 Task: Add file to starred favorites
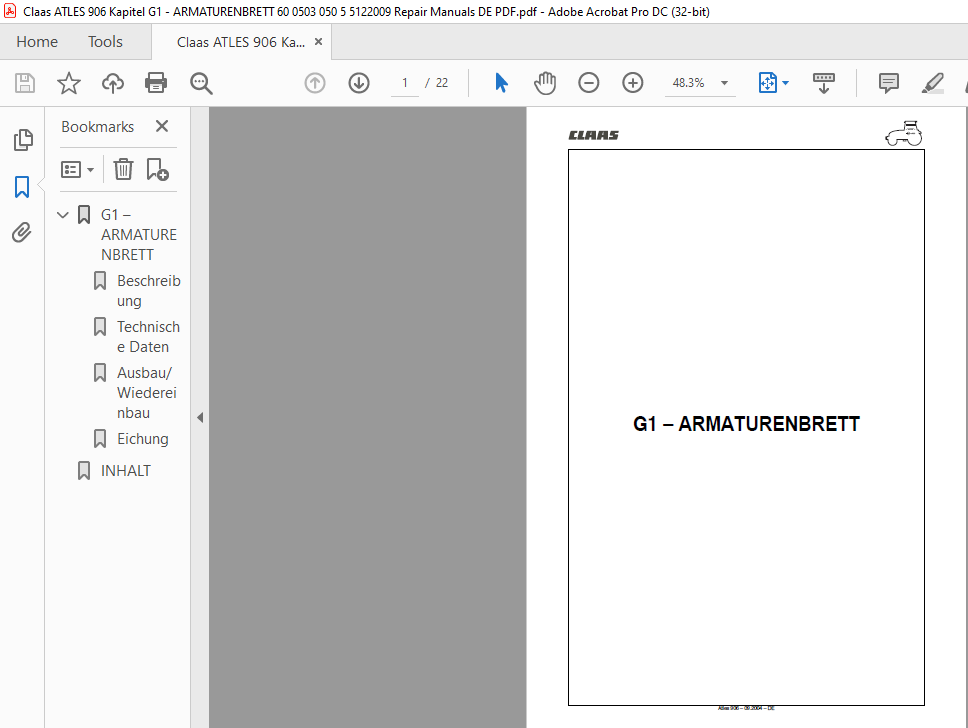(69, 83)
